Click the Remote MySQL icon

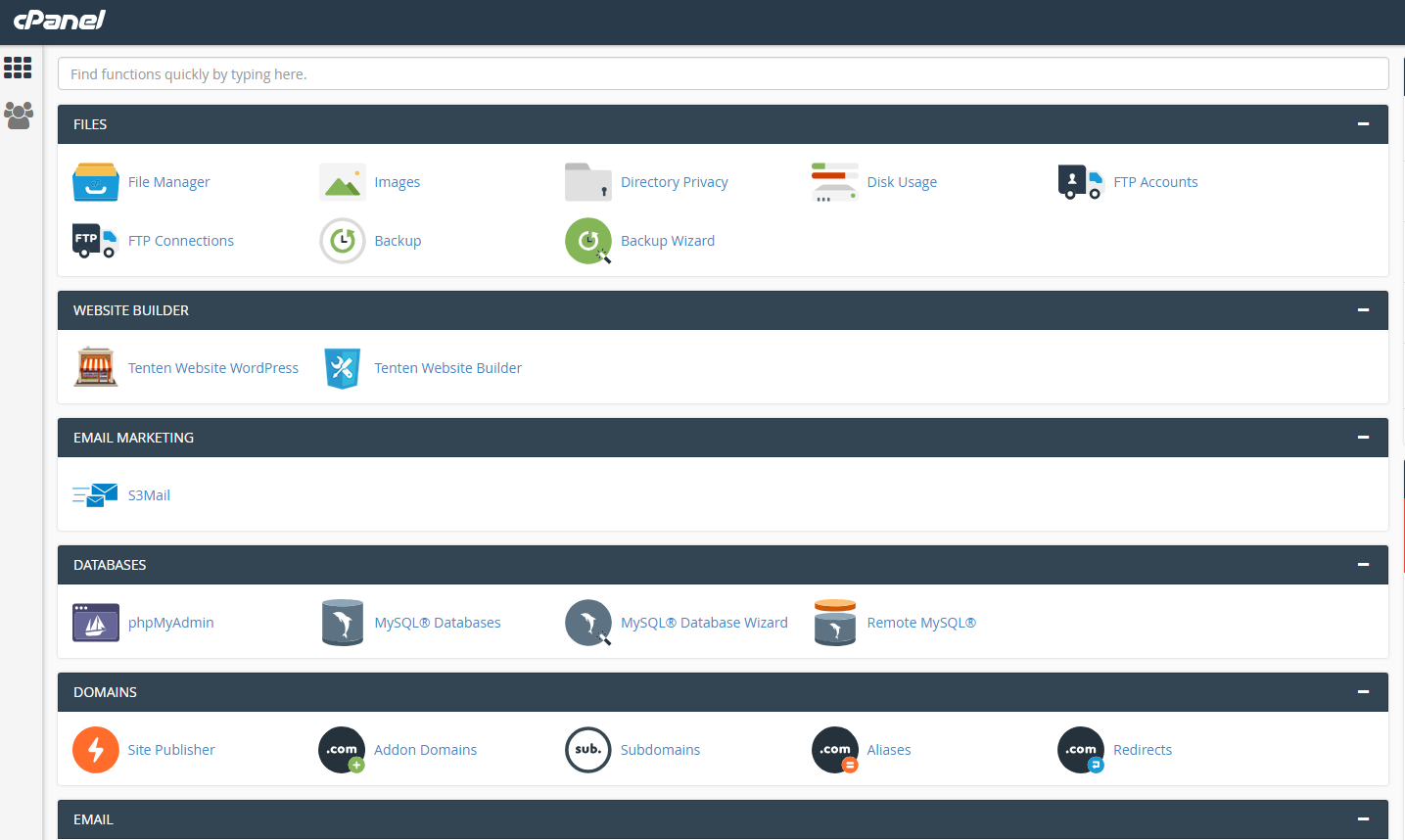(835, 623)
